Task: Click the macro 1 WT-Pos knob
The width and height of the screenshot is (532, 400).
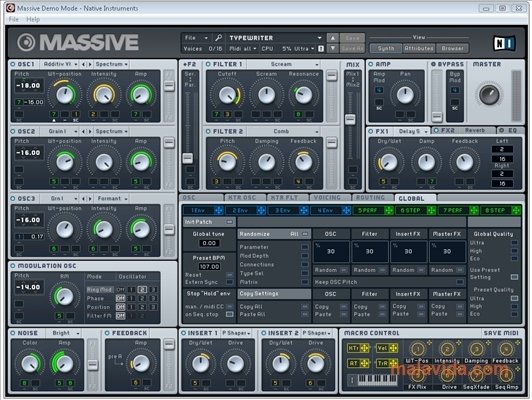Action: tap(418, 349)
